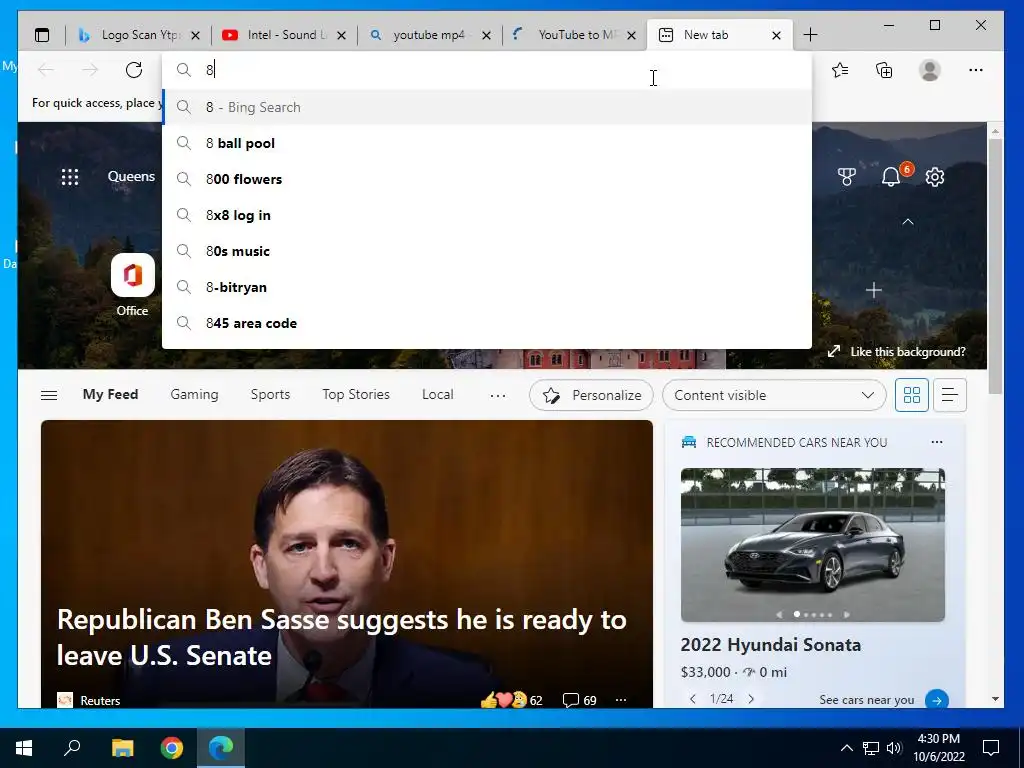
Task: Select the Sports feed tab
Action: pos(270,394)
